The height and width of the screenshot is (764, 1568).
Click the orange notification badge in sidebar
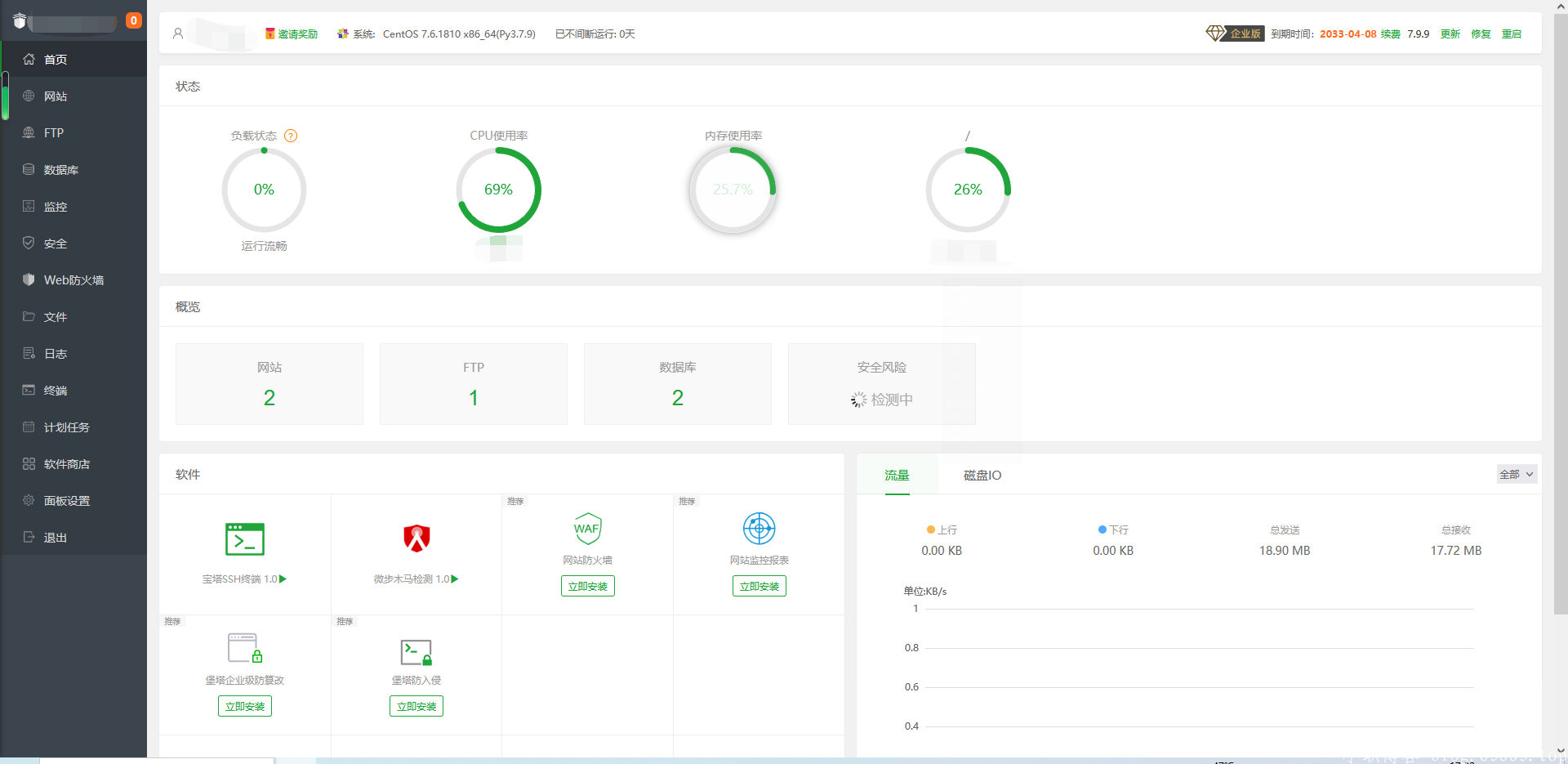point(134,20)
